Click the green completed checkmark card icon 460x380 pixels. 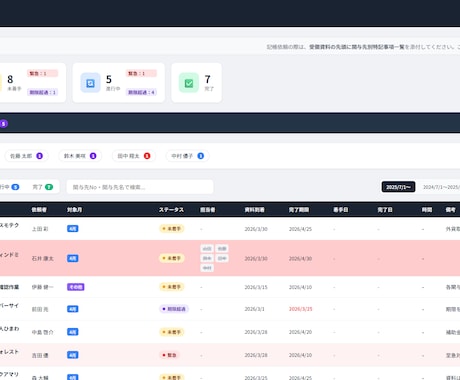189,83
